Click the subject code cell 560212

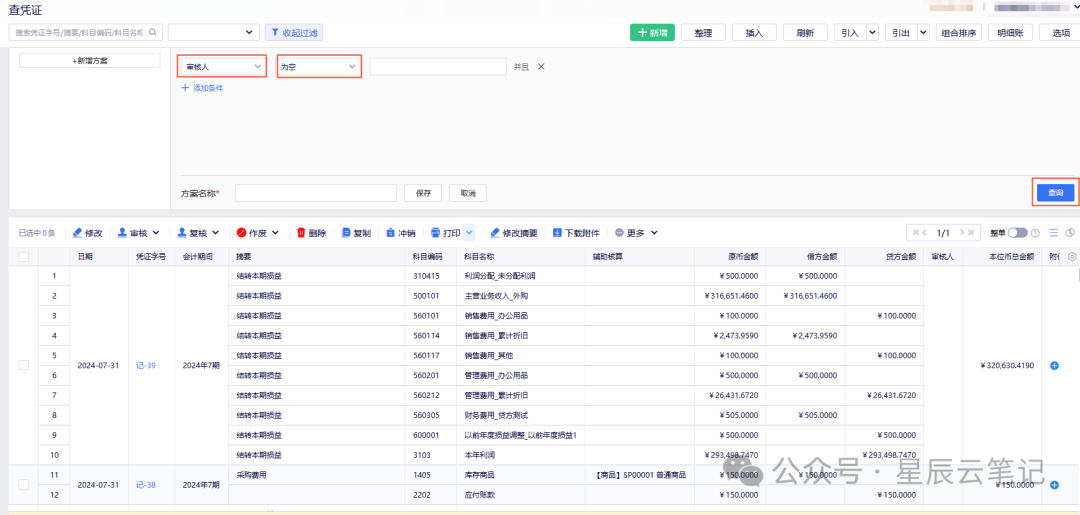pos(424,395)
